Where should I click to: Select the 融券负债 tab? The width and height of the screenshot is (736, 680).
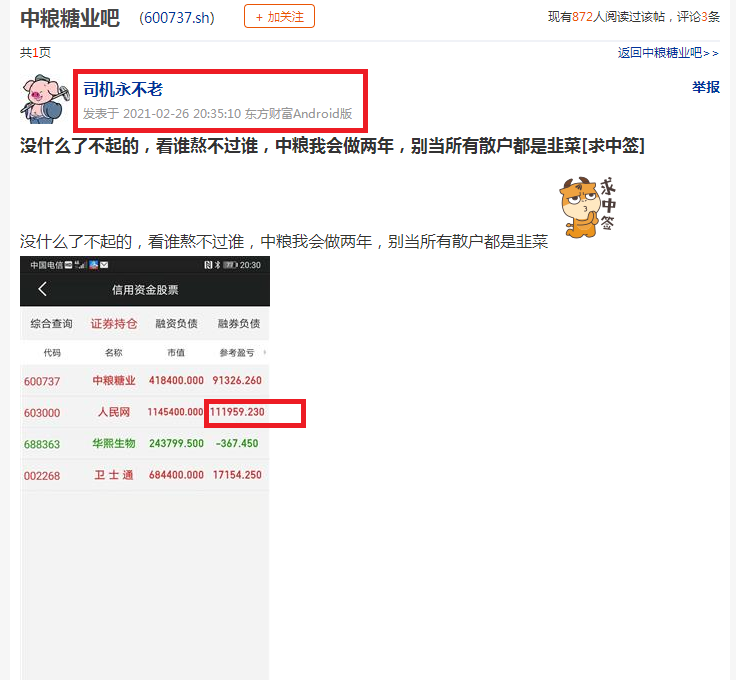[x=239, y=323]
